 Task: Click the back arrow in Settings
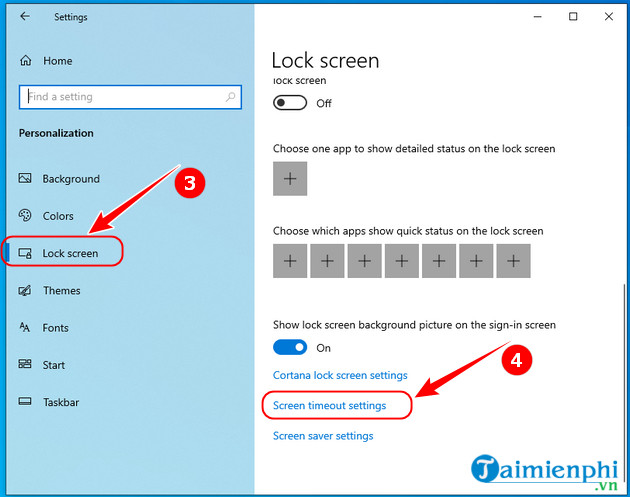click(x=24, y=17)
